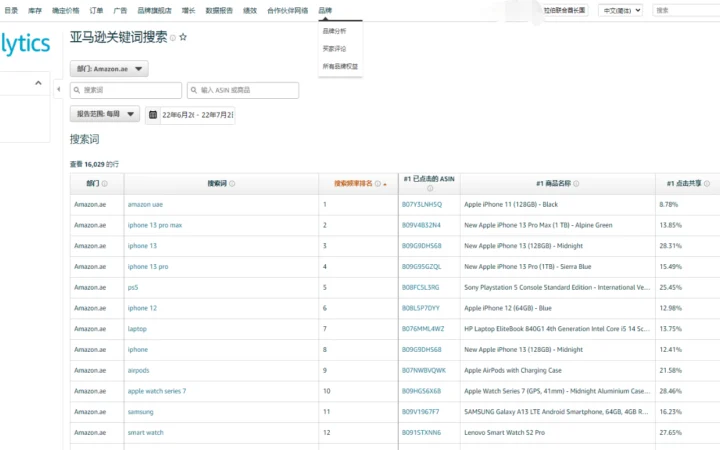Click the search term link airpods
720x450 pixels.
(x=138, y=370)
